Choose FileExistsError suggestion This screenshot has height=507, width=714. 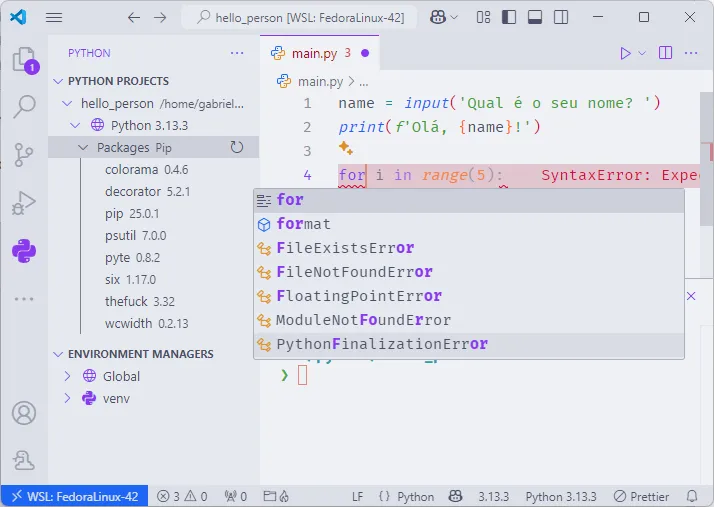point(469,248)
